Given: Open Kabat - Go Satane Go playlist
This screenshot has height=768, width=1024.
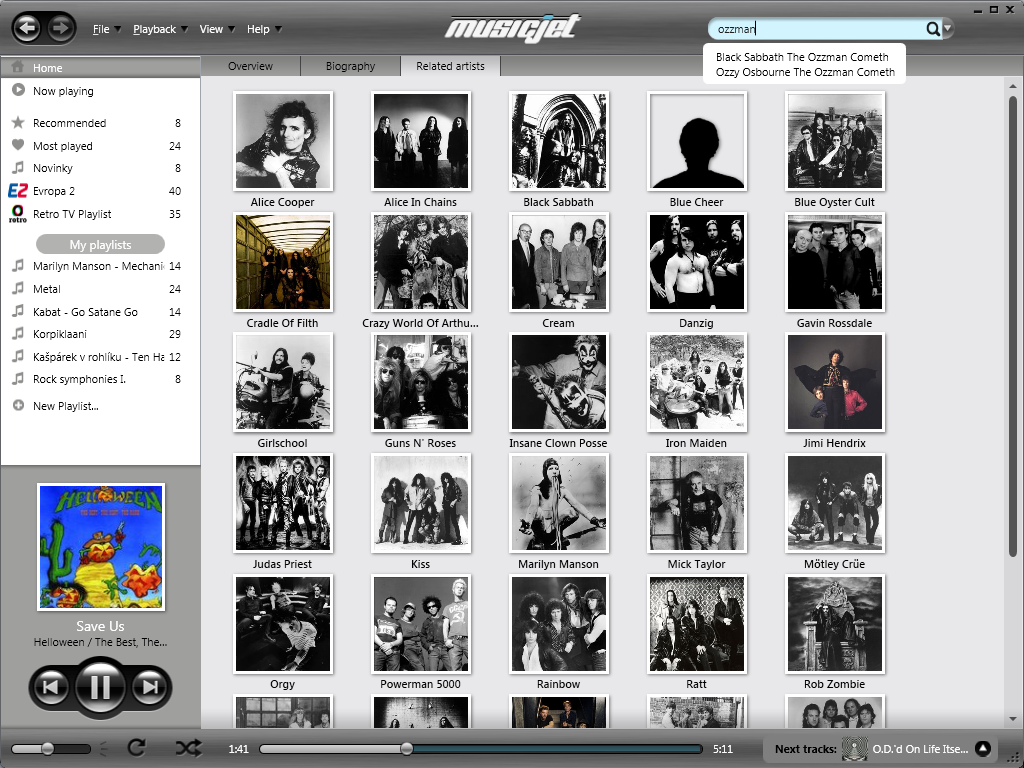Looking at the screenshot, I should [x=85, y=312].
